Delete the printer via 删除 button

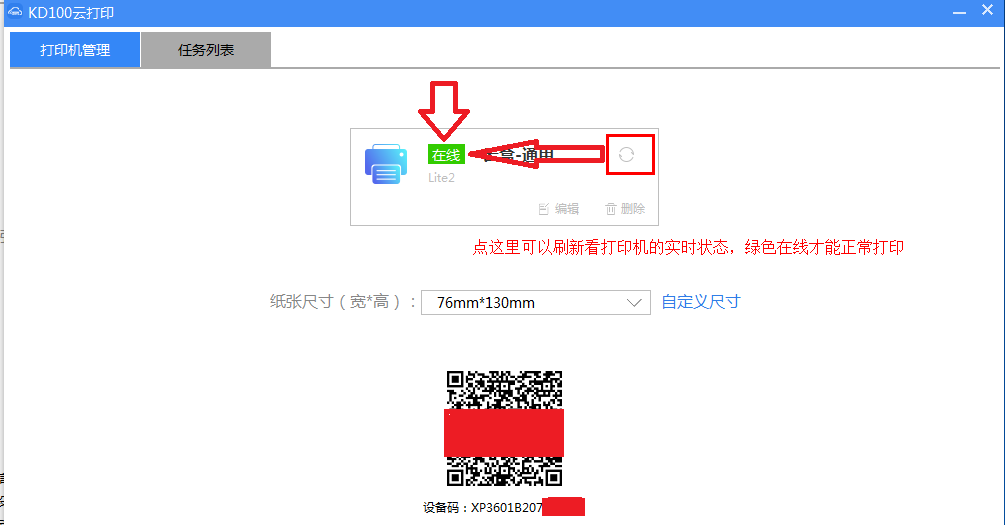(626, 209)
